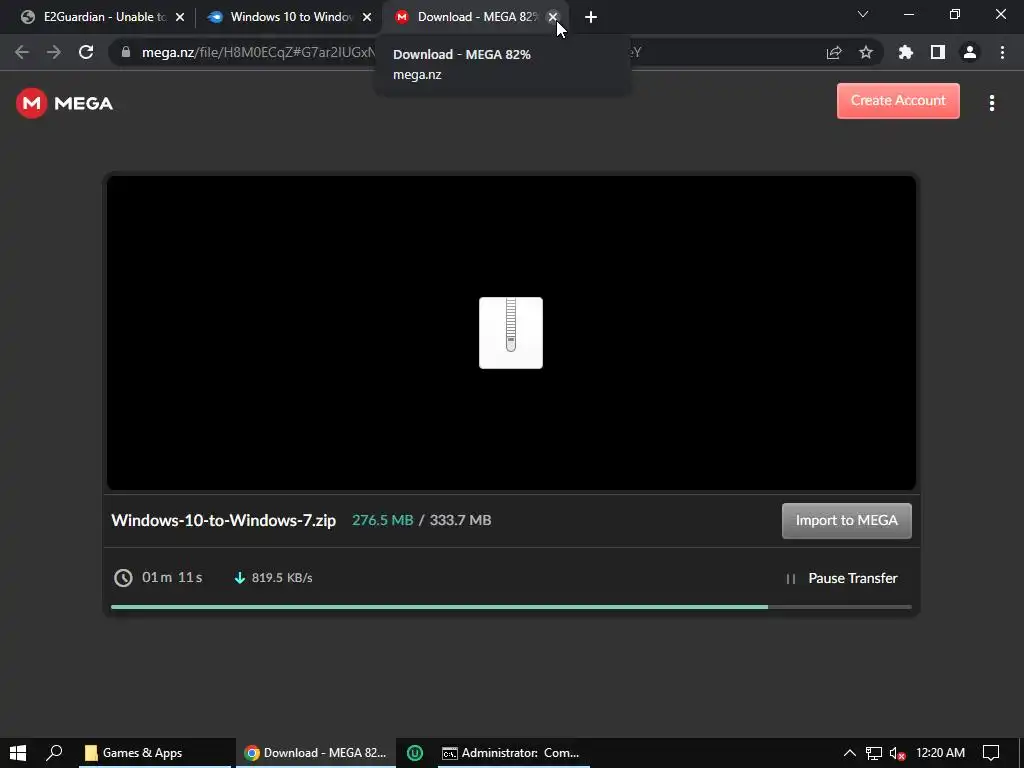Screen dimensions: 1024x768
Task: Click the file name Windows-10-to-Windows-7.zip
Action: click(x=223, y=520)
